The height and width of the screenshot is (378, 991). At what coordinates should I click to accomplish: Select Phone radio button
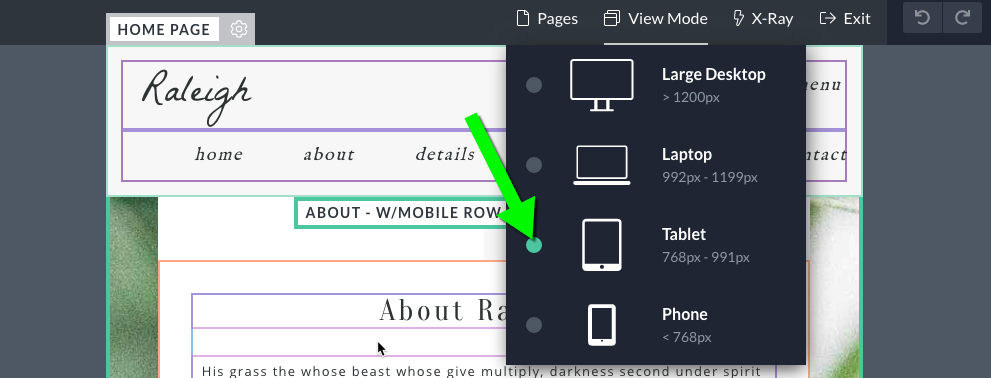tap(534, 325)
